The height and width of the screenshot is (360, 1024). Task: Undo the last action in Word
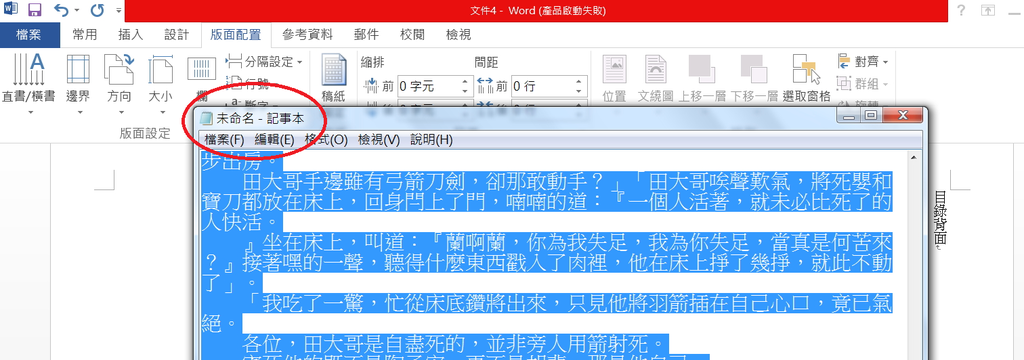coord(61,10)
